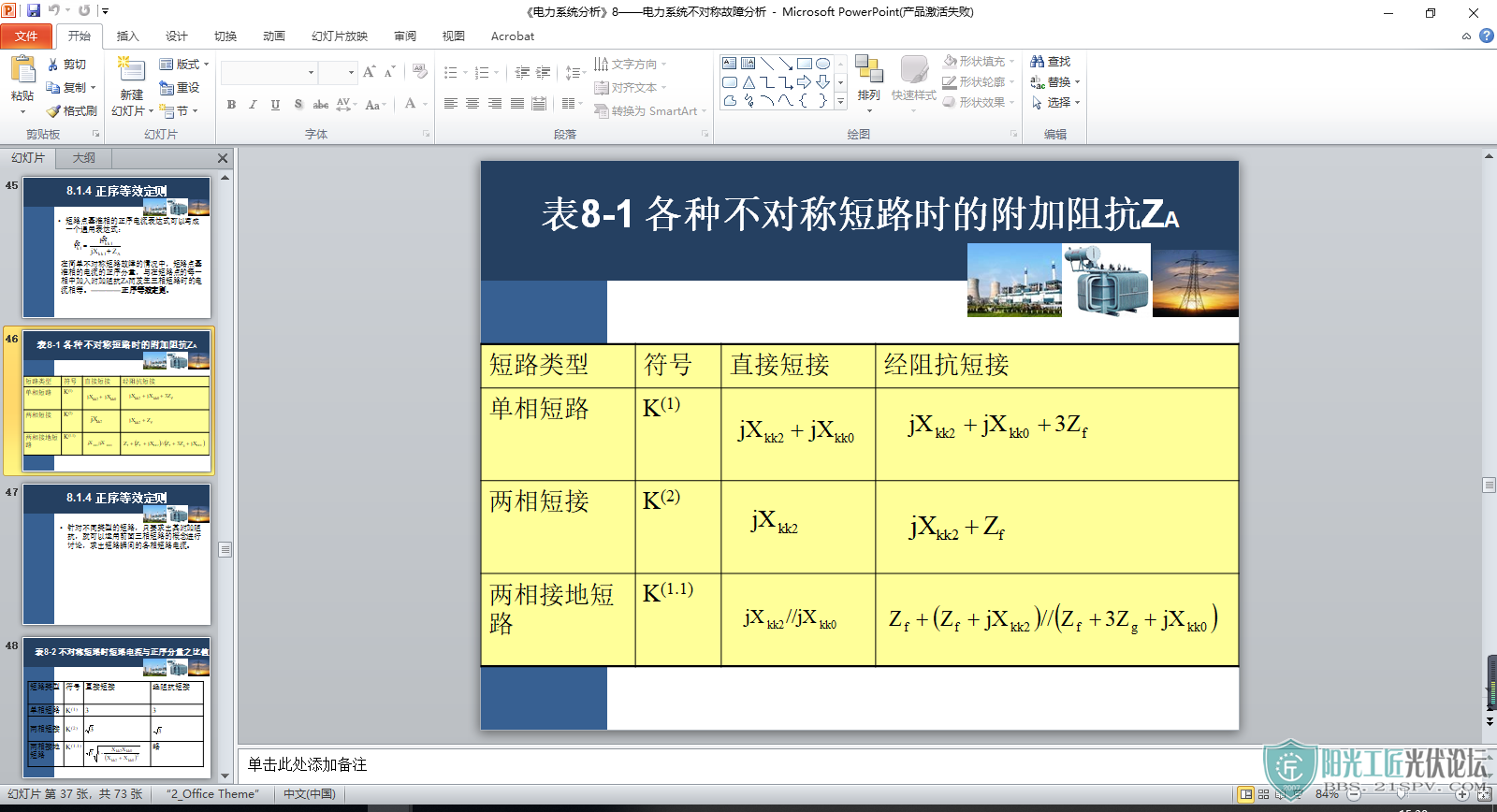Open the Slide Show (幻灯片放映) tab

pos(340,36)
